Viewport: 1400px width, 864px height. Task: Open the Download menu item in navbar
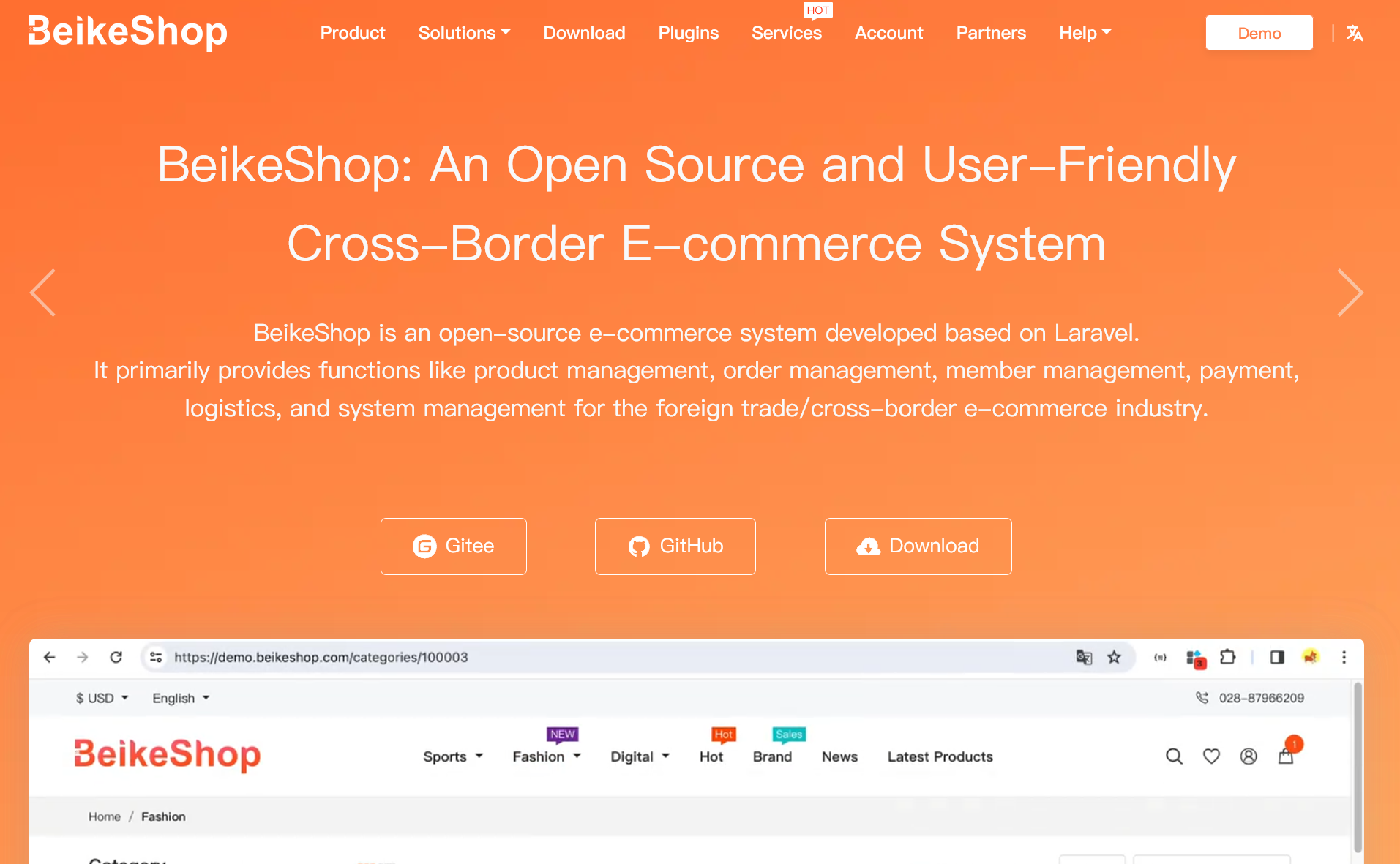coord(584,33)
